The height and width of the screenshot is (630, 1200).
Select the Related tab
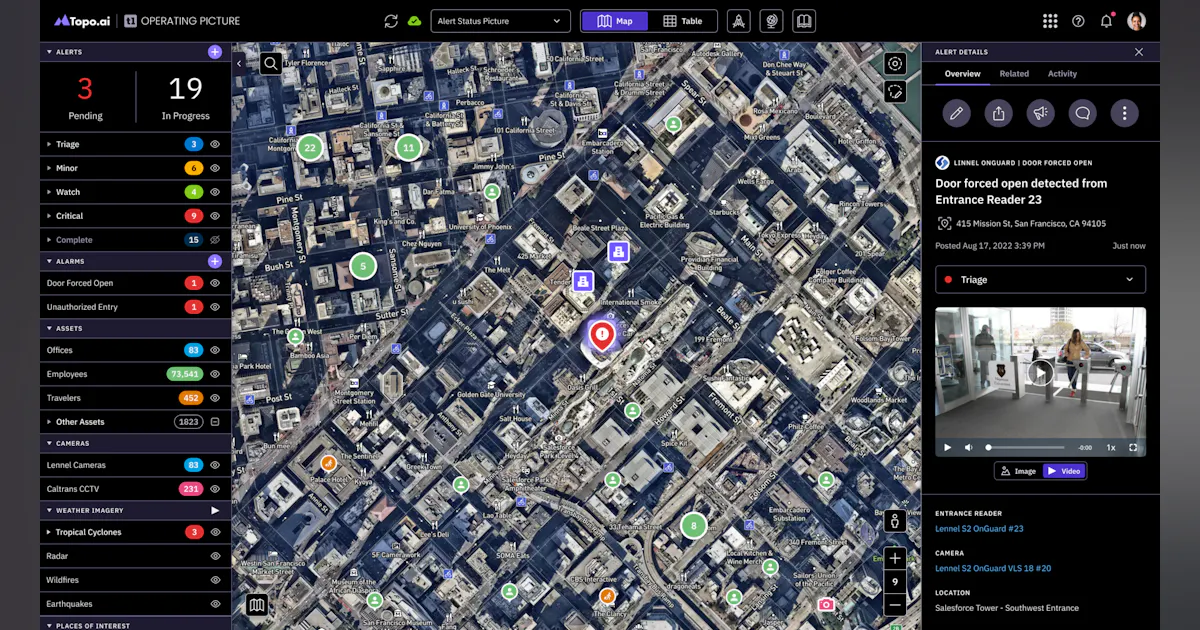coord(1014,74)
